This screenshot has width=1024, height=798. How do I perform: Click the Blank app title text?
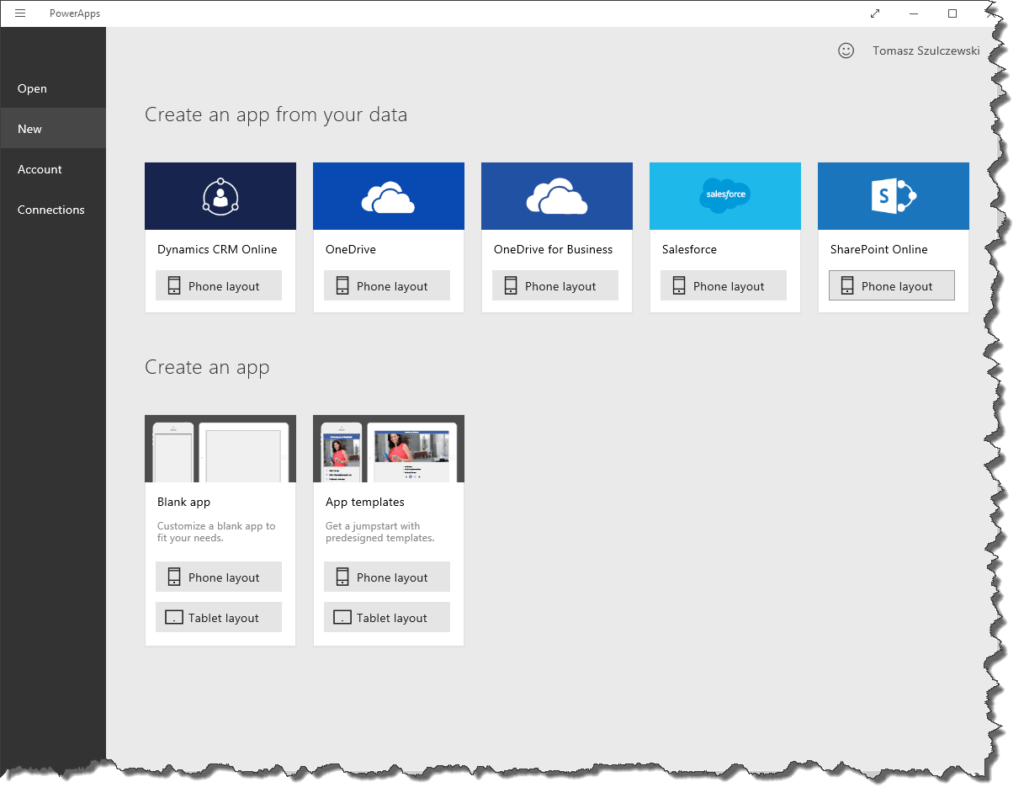pos(184,502)
